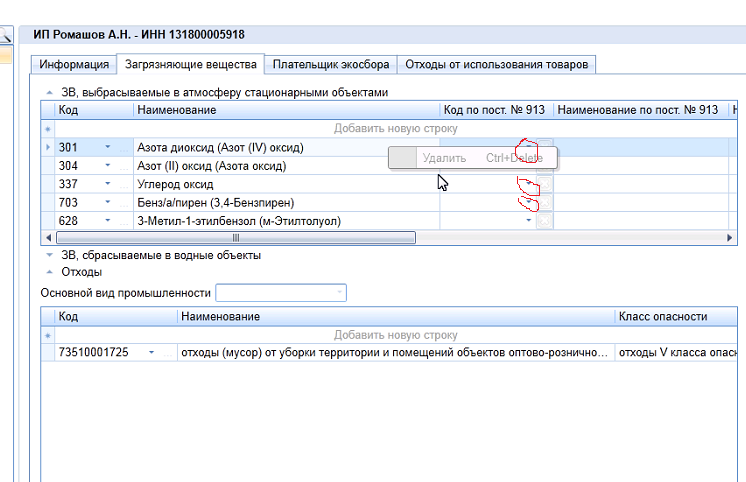The height and width of the screenshot is (482, 746).
Task: Open code dropdown for row 301
Action: (108, 148)
